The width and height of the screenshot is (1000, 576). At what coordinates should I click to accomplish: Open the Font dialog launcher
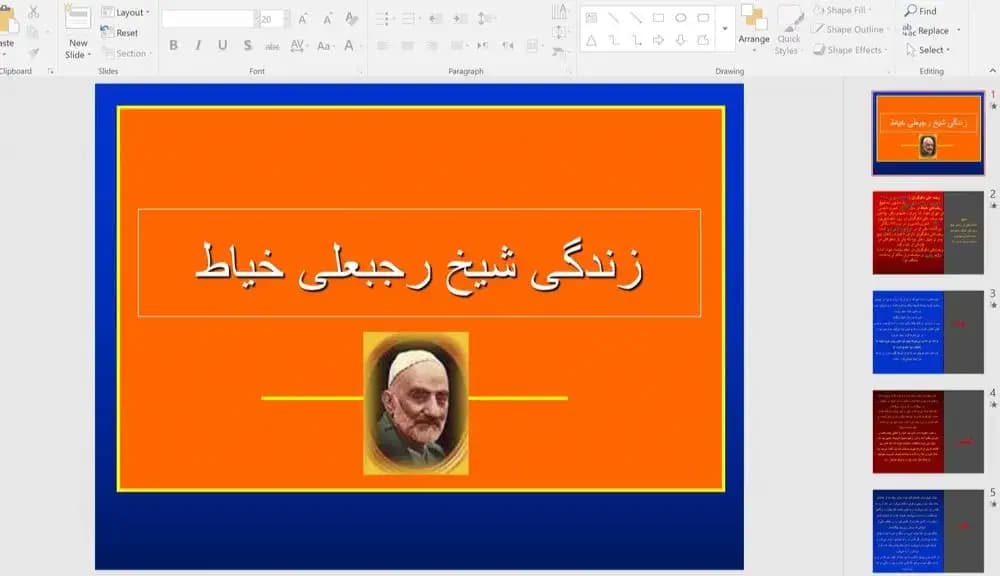[360, 71]
